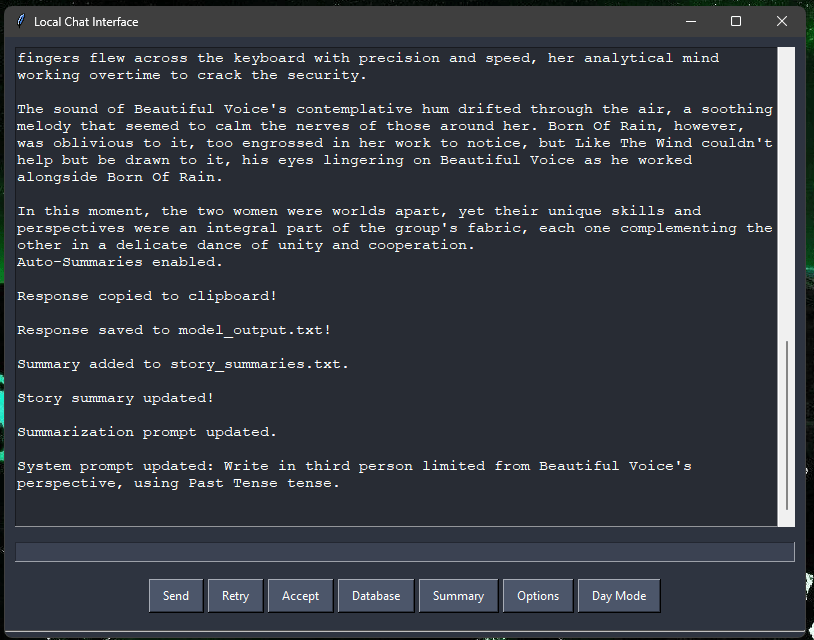Click the "Story summary updated!" message line

pos(115,398)
